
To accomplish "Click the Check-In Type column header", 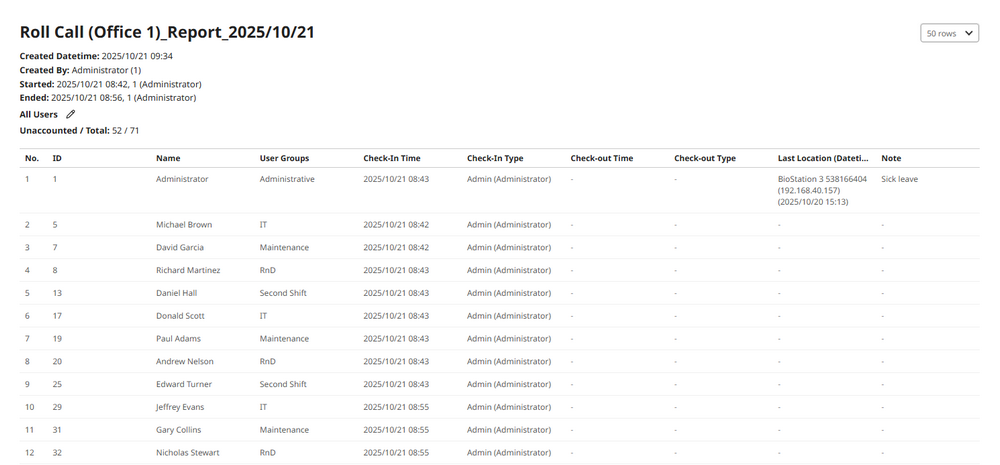I will coord(494,158).
